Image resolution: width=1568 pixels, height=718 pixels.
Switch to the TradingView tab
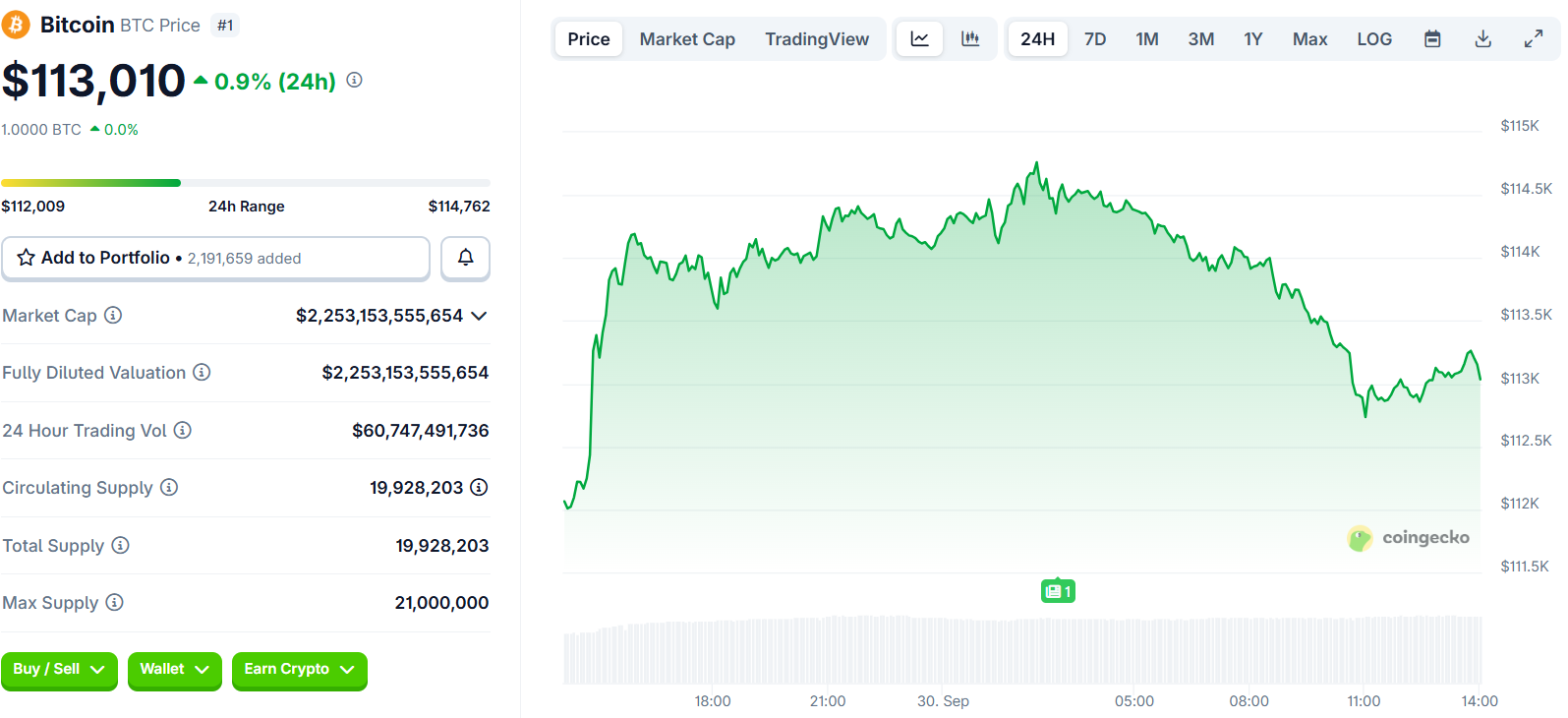coord(817,39)
